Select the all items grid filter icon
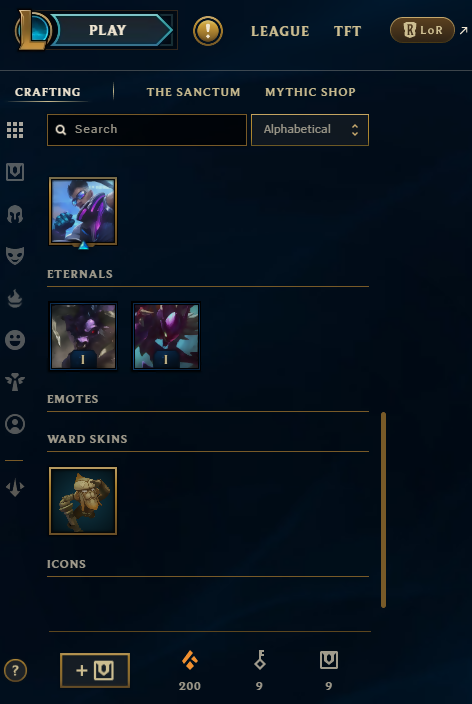This screenshot has height=704, width=472. click(15, 130)
